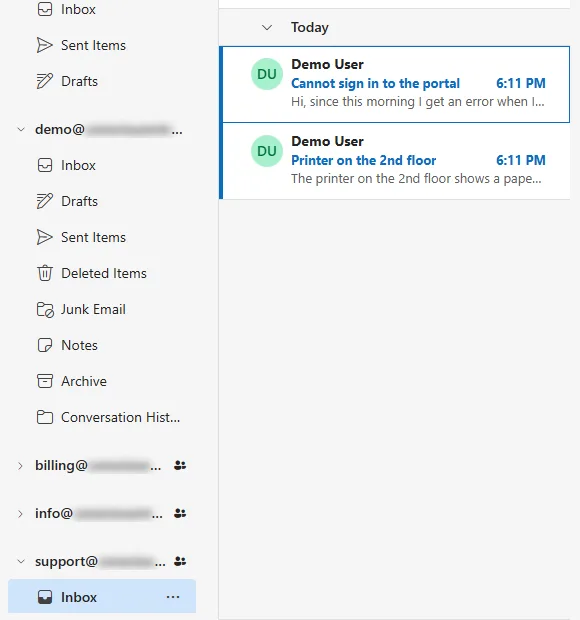The image size is (580, 620).
Task: Collapse the demo@ account folder tree
Action: (21, 129)
